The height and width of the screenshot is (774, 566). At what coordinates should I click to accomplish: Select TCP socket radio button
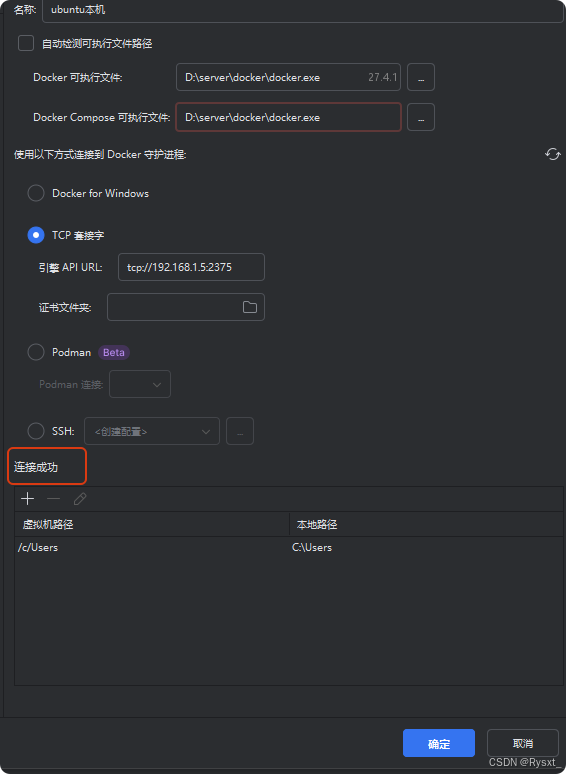click(x=36, y=235)
